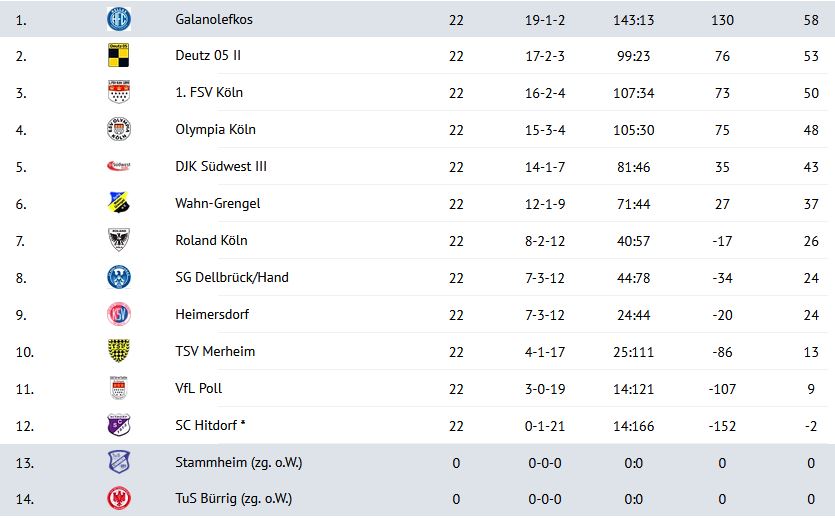
Task: Select the TSV Merheim table row name
Action: [215, 352]
